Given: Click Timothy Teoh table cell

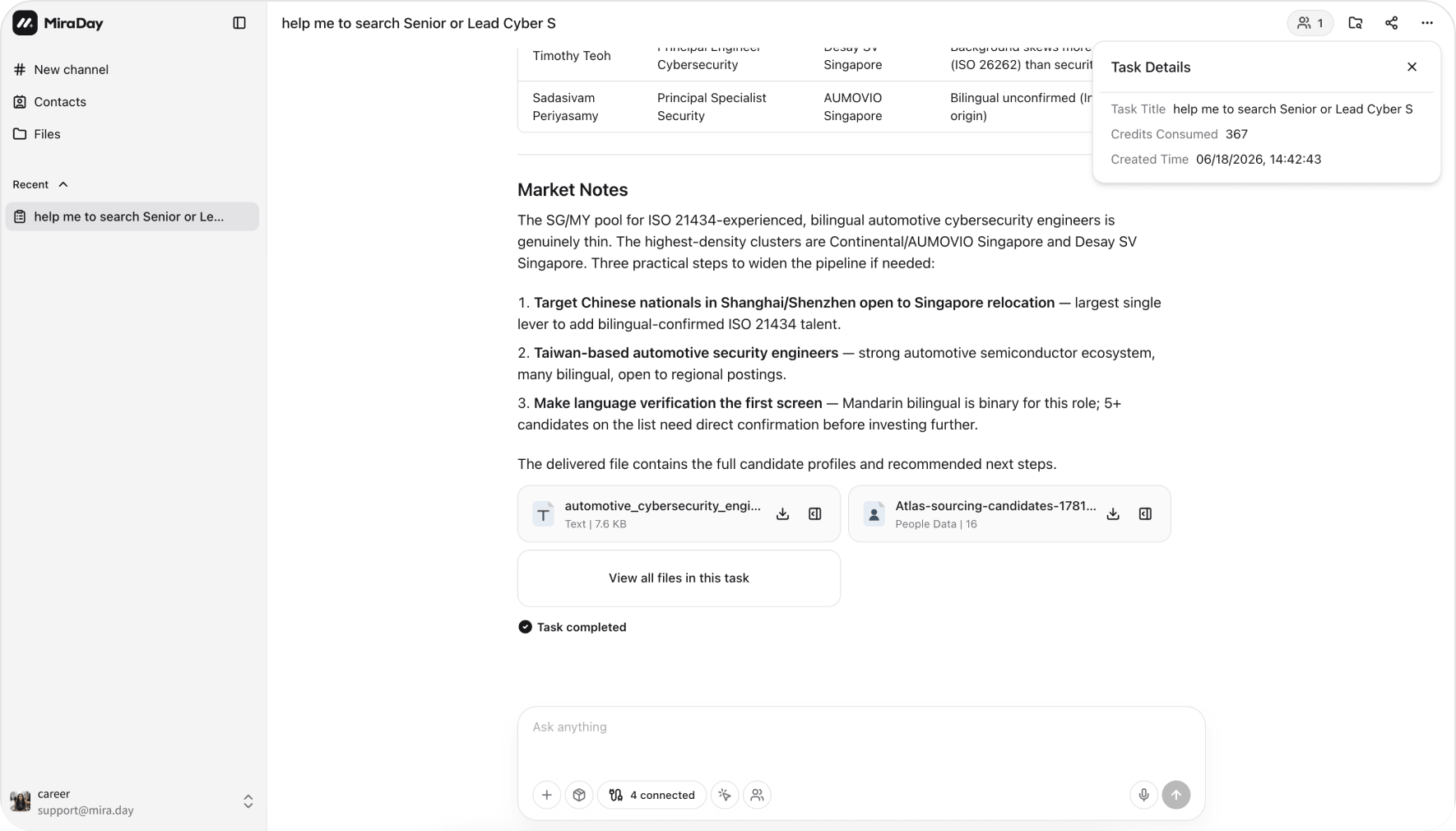Looking at the screenshot, I should [x=572, y=56].
